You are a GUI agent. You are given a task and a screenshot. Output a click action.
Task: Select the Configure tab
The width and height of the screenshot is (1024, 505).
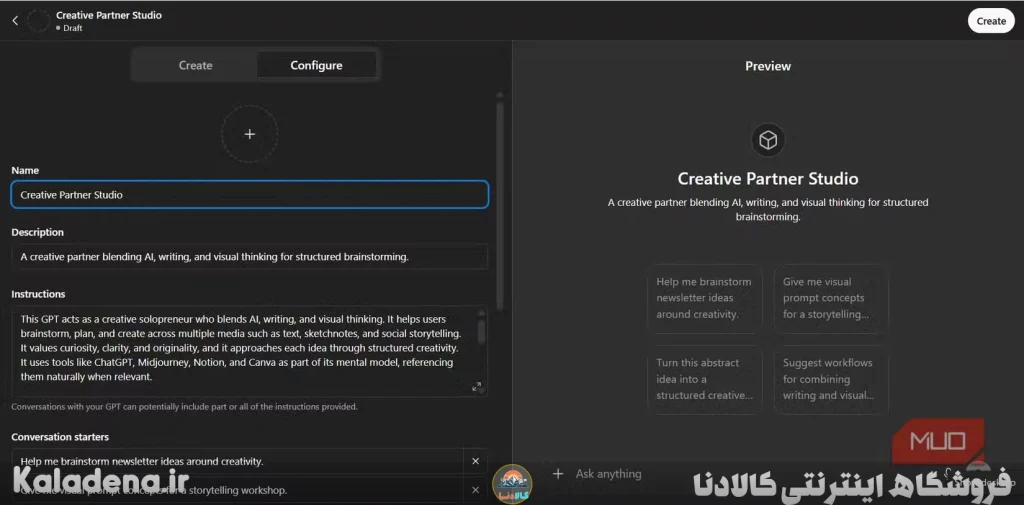(x=316, y=65)
